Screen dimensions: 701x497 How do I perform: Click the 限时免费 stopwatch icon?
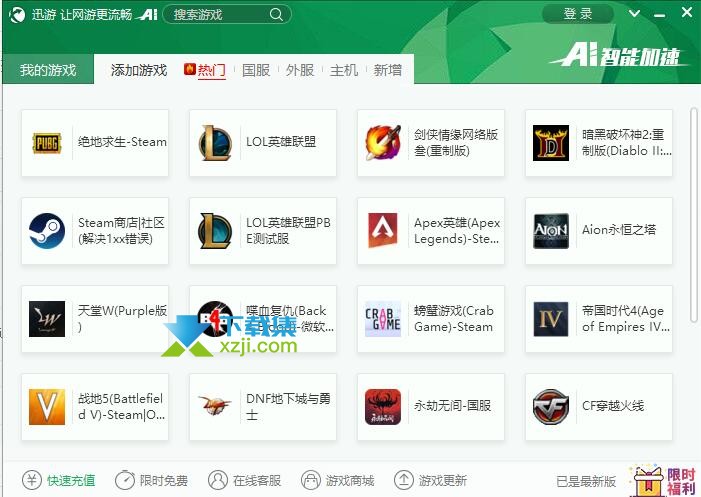tap(125, 480)
